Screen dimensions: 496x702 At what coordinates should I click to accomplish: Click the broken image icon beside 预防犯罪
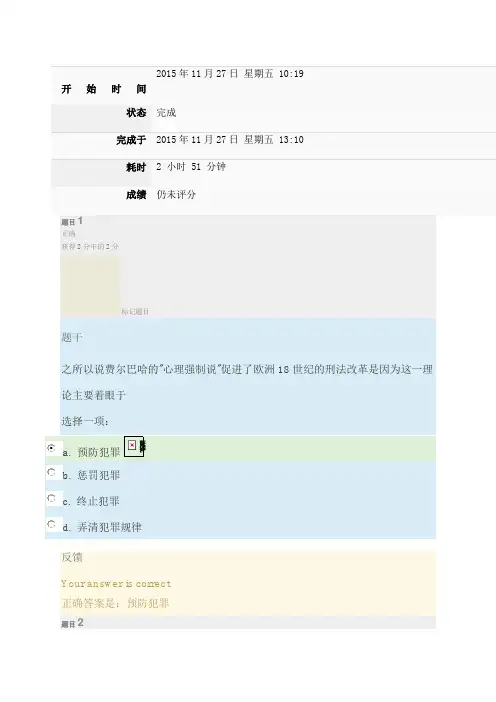[x=133, y=446]
